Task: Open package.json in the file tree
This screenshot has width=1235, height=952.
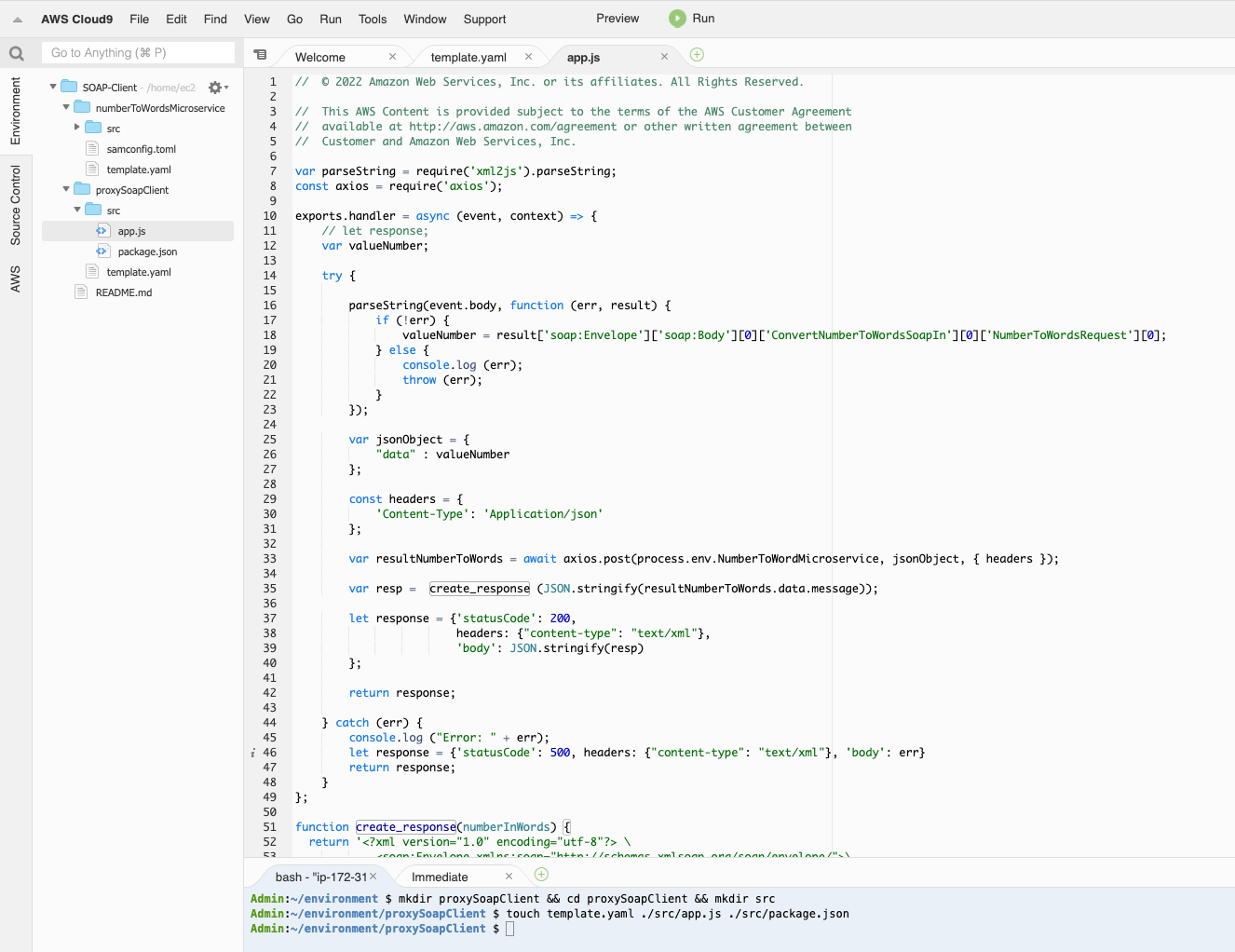Action: pyautogui.click(x=147, y=252)
